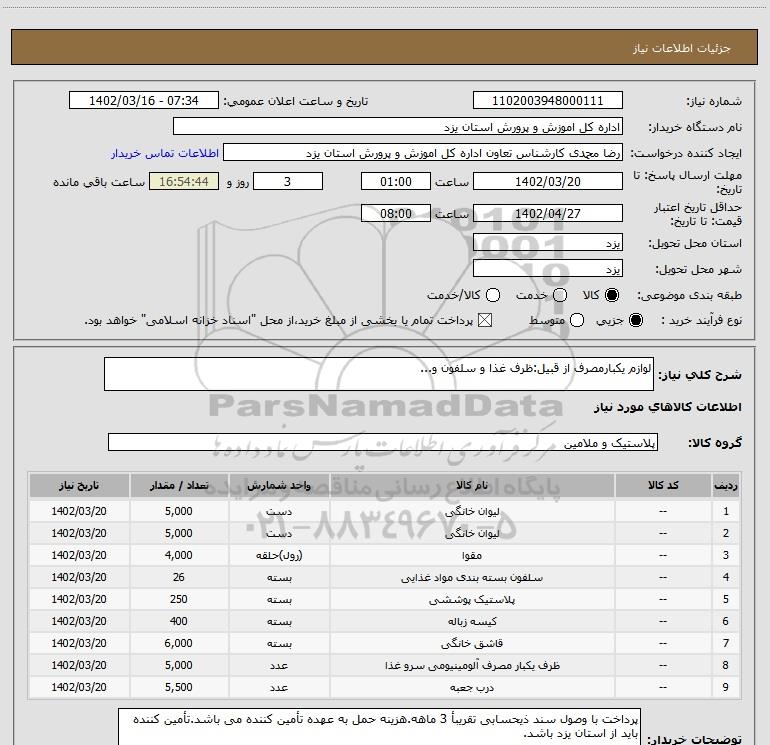
Task: Click the تعداد / مقدار column header
Action: pos(179,485)
